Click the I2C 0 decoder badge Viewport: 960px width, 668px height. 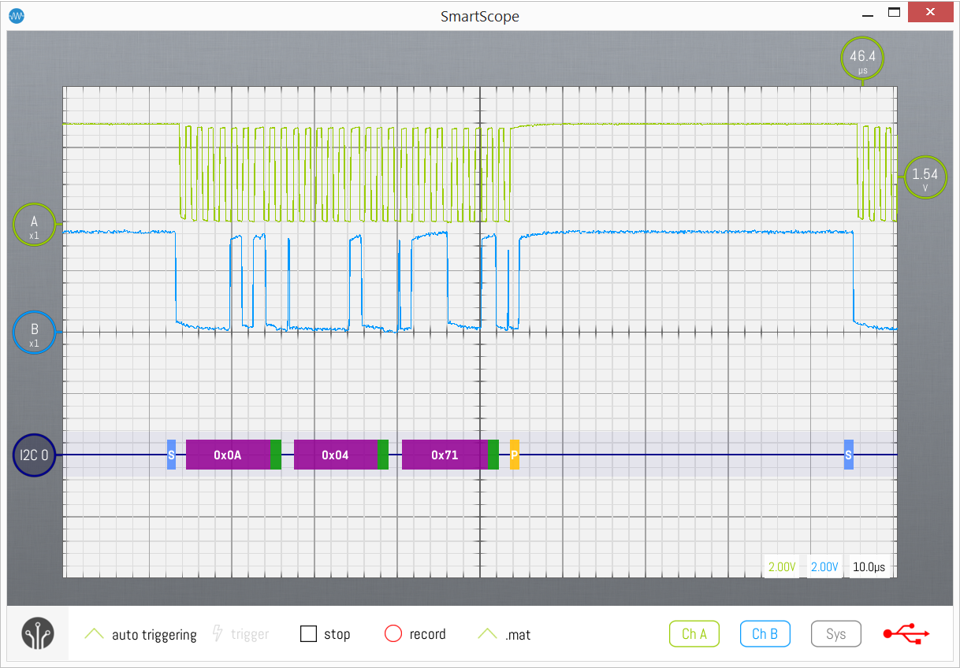click(33, 455)
